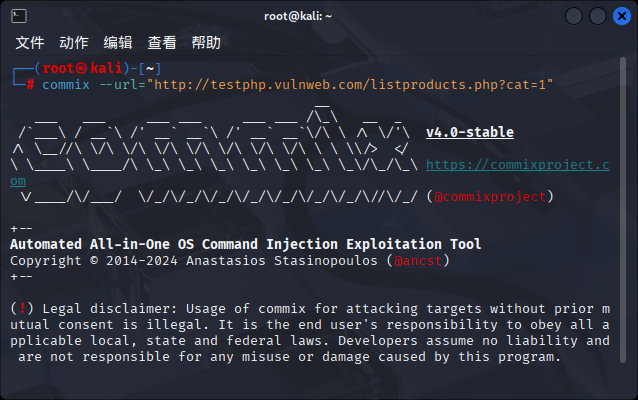
Task: Open the 动作 menu
Action: (x=74, y=43)
